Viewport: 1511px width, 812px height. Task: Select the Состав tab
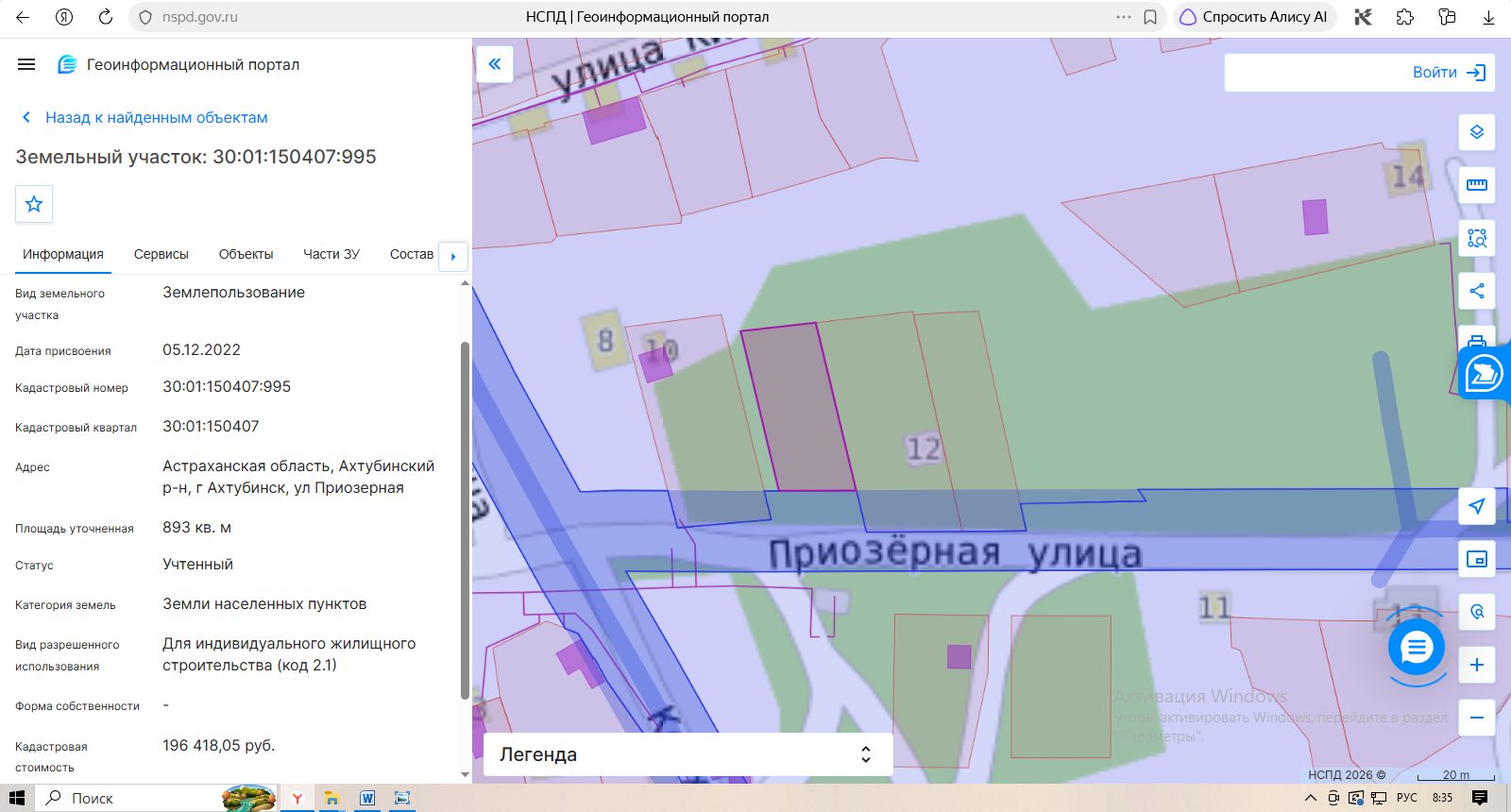coord(412,254)
